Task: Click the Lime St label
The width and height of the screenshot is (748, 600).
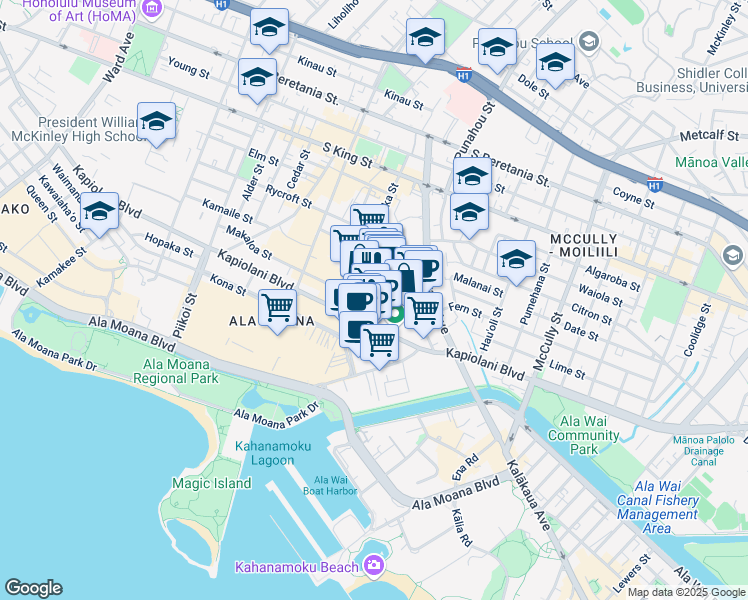Action: pyautogui.click(x=567, y=370)
